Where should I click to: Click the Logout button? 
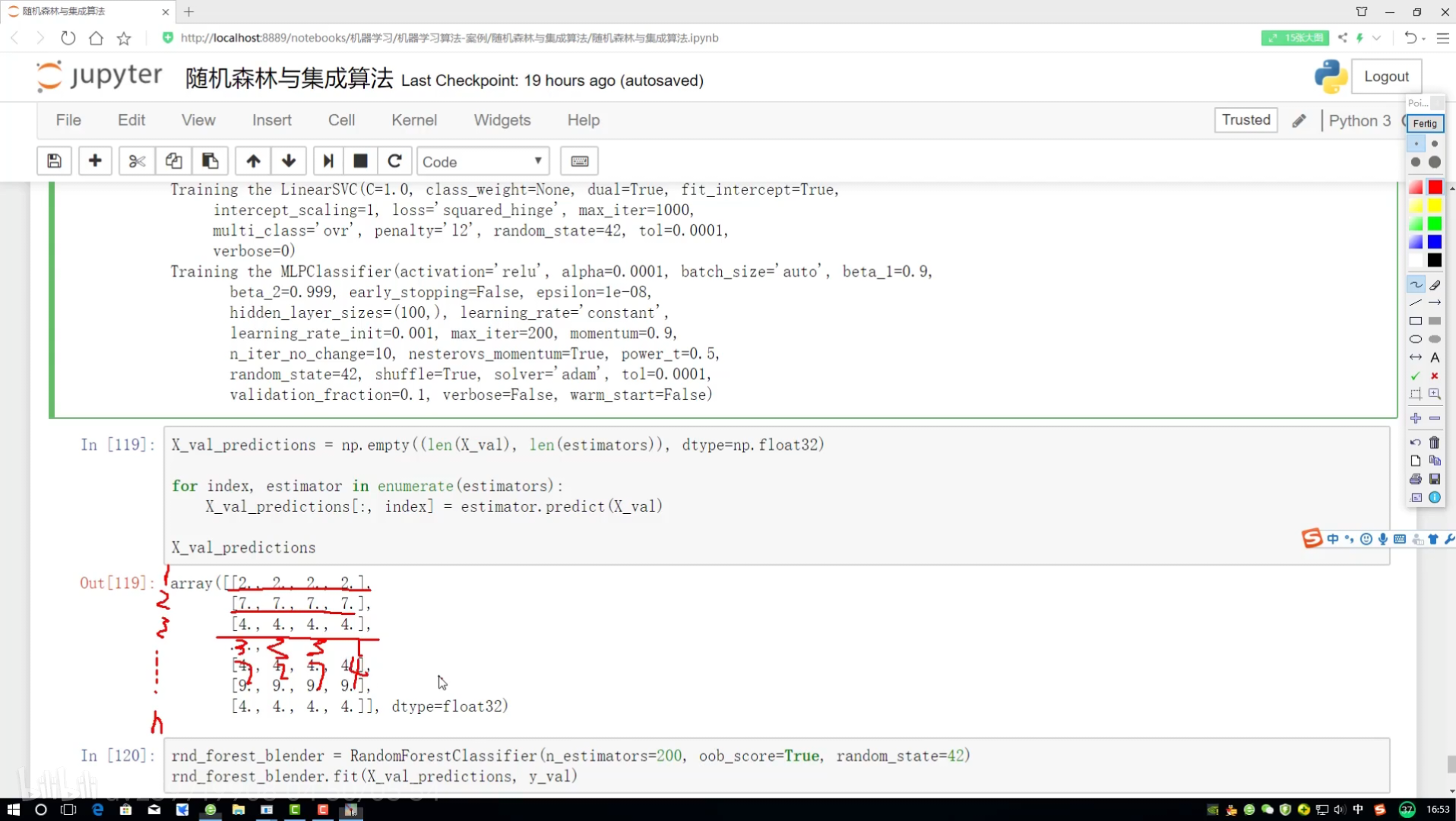(x=1386, y=77)
